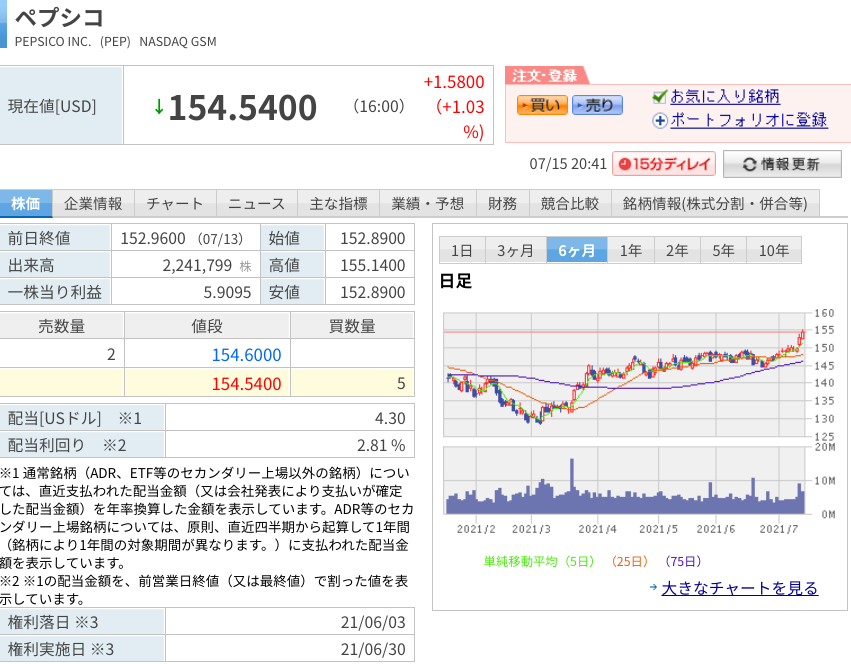
Task: Refresh data with 情報更新 button
Action: point(782,164)
